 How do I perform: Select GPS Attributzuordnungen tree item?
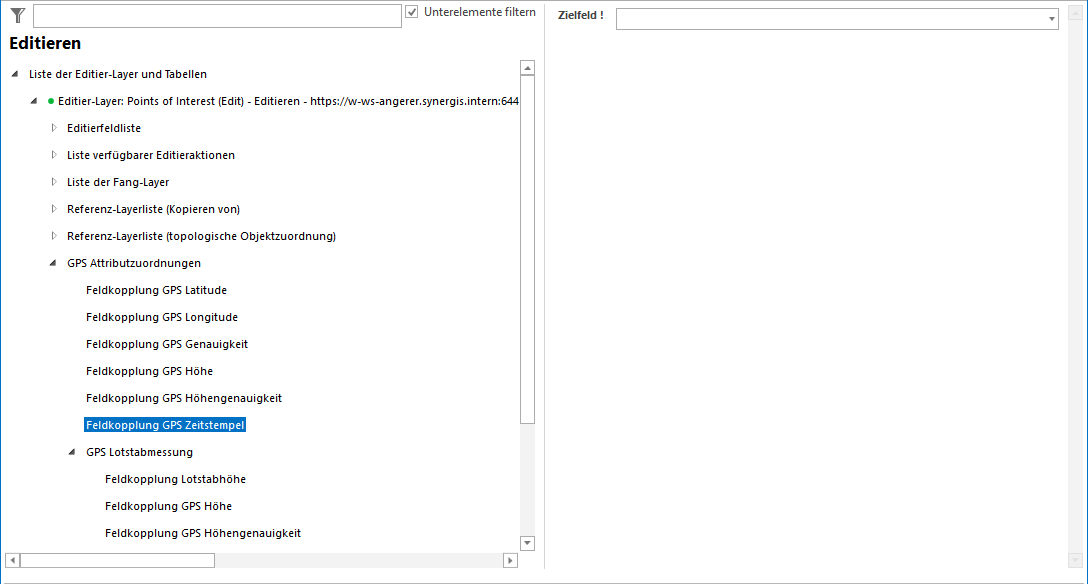(134, 264)
